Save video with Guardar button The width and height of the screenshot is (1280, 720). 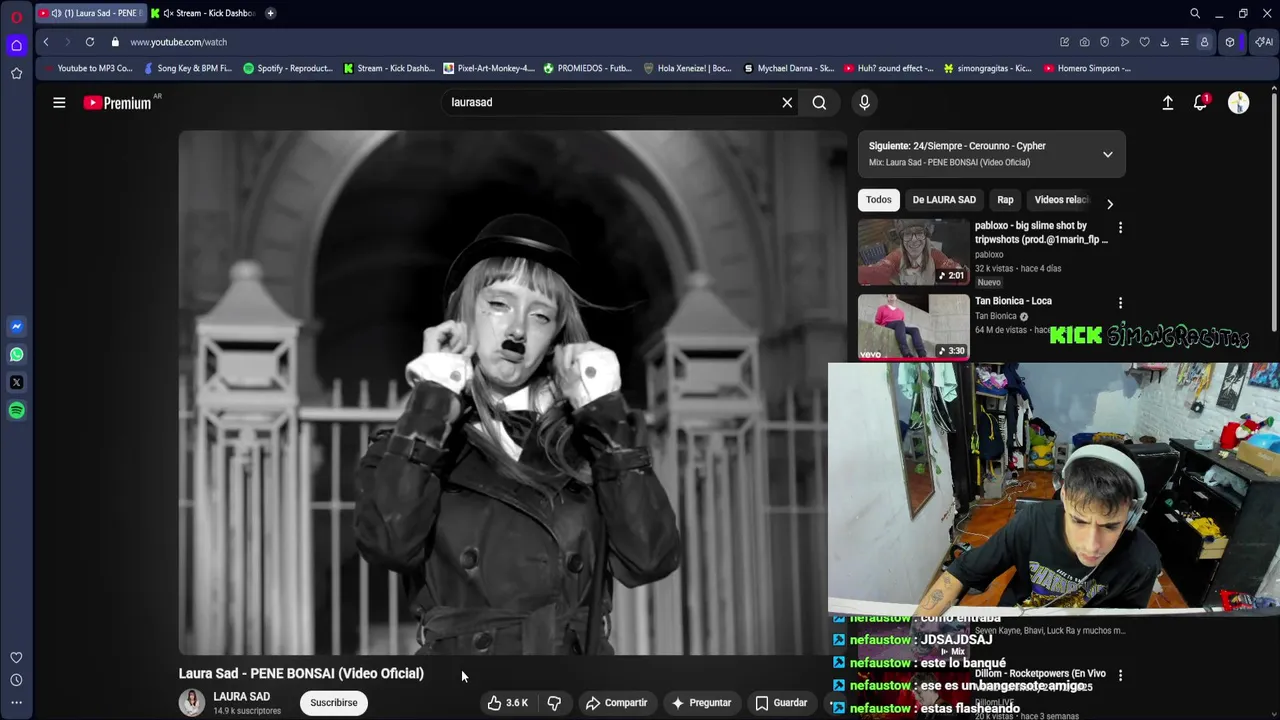(x=781, y=703)
